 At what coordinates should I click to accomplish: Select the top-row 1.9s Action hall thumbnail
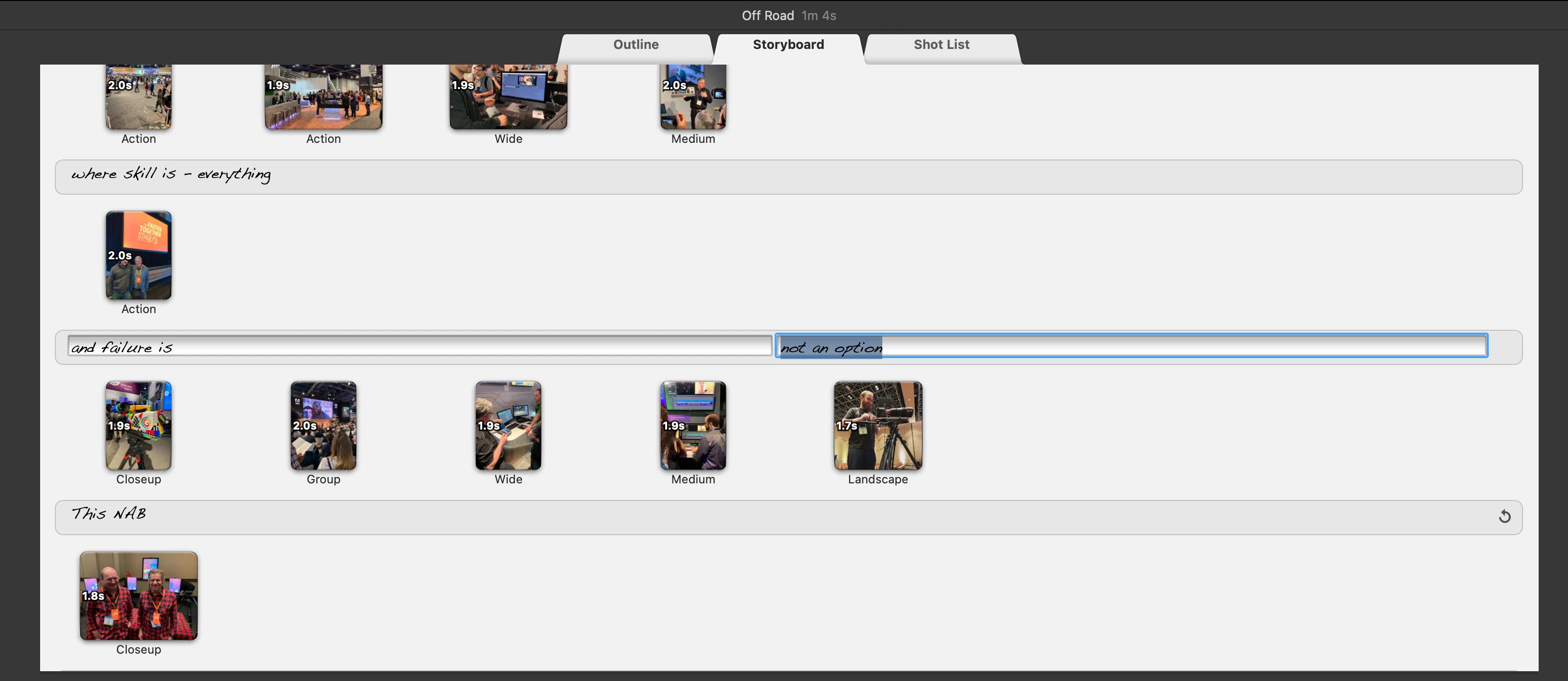[323, 97]
